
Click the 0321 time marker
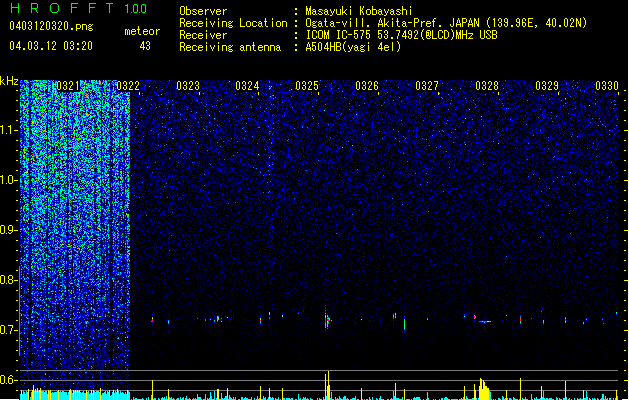pos(68,86)
